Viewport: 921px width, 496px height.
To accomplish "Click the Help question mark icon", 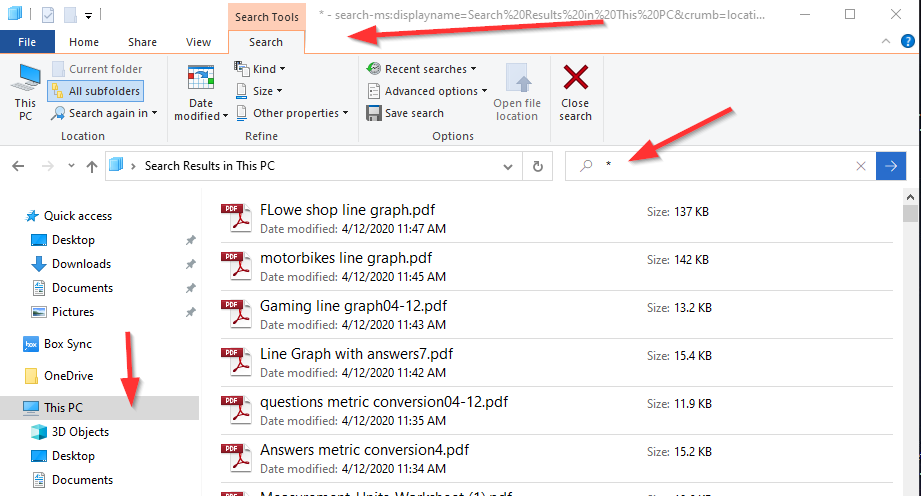I will pyautogui.click(x=907, y=41).
